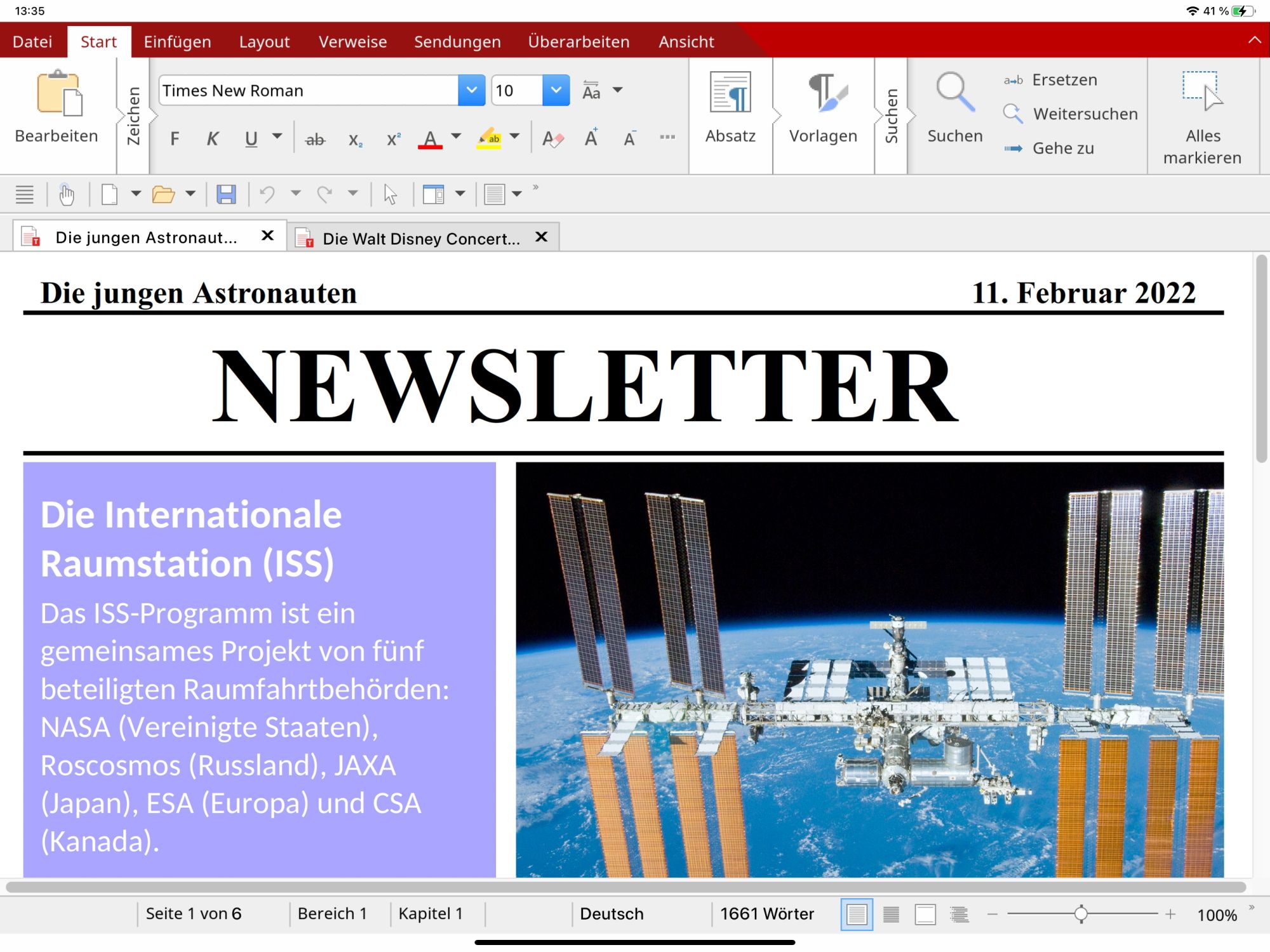Click the increase font size icon

[591, 137]
